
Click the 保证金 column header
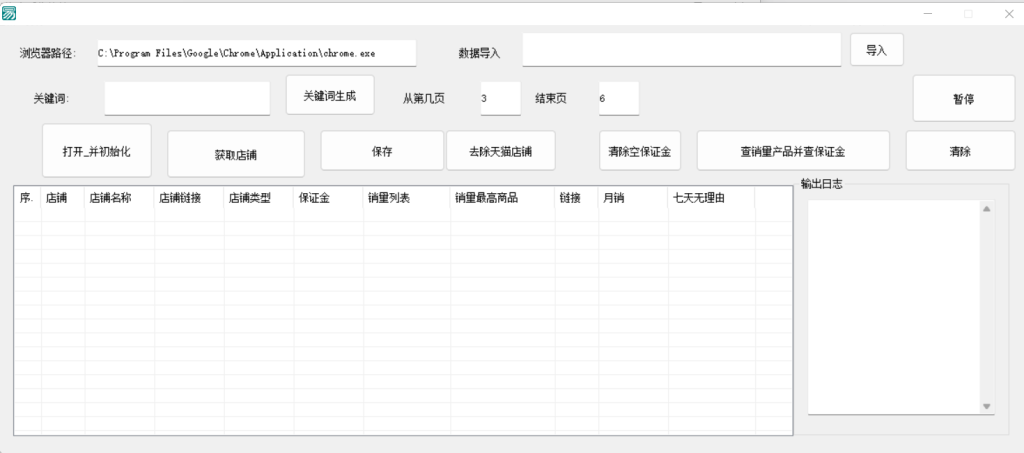[x=328, y=198]
